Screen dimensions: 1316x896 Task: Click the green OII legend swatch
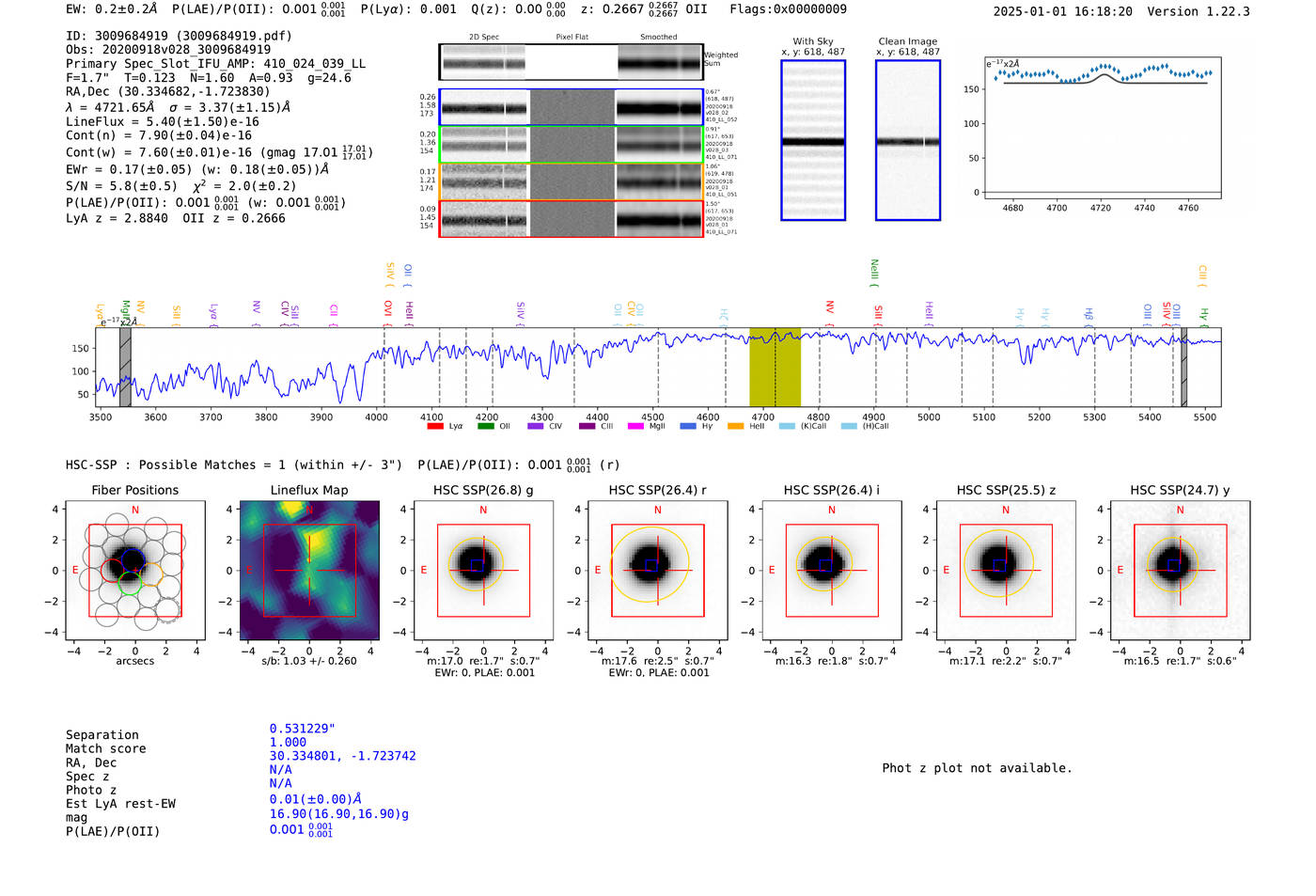485,426
